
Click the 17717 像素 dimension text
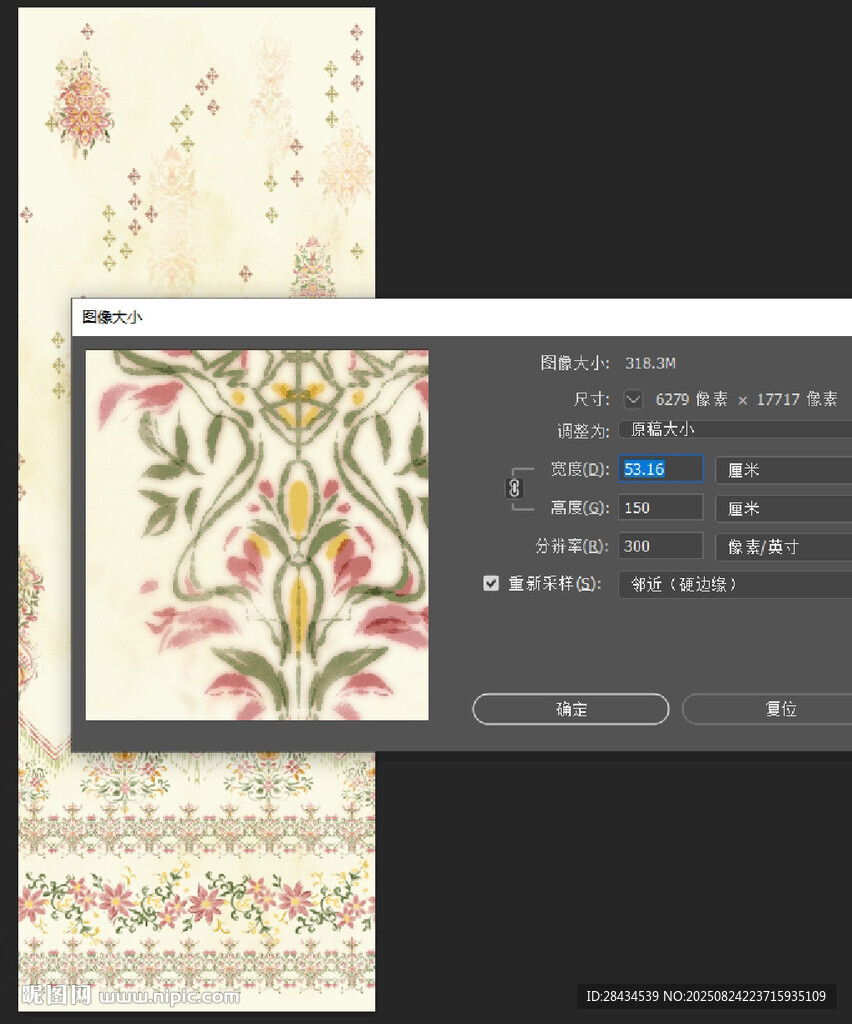click(x=797, y=400)
